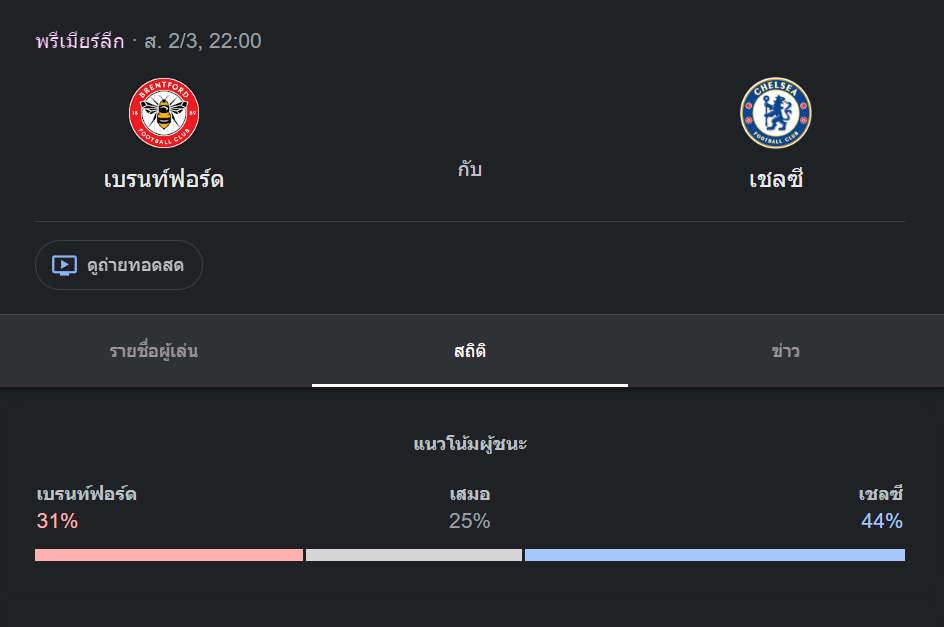The height and width of the screenshot is (627, 944).
Task: Switch to the ข่าว tab
Action: pyautogui.click(x=786, y=351)
